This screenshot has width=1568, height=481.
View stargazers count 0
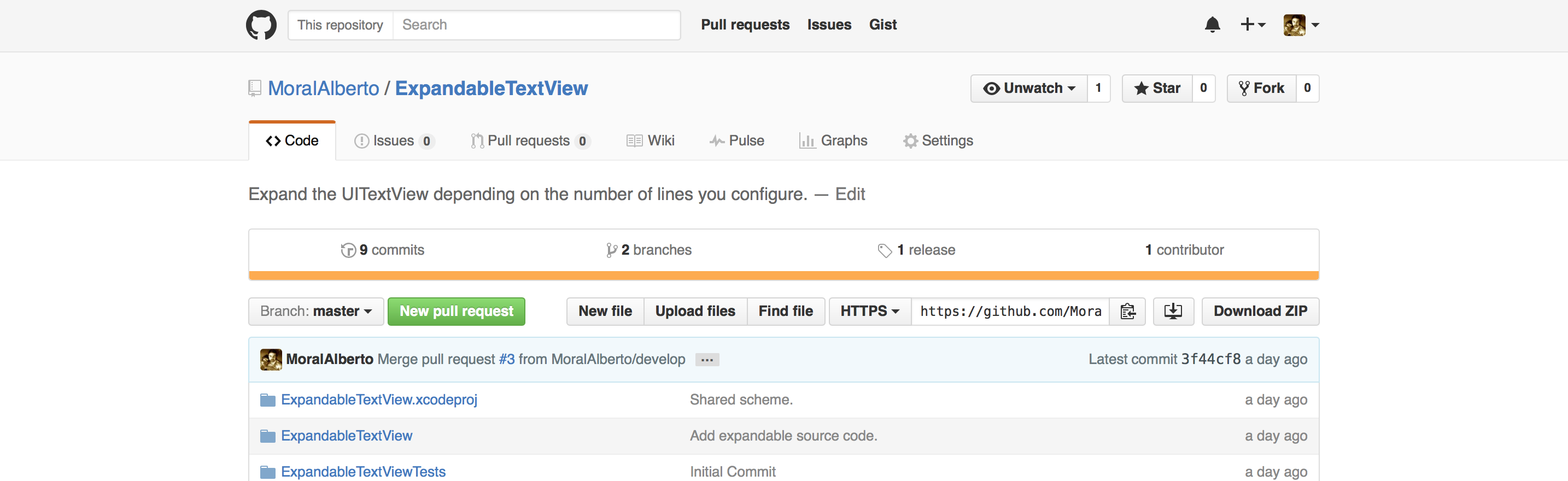pyautogui.click(x=1203, y=89)
